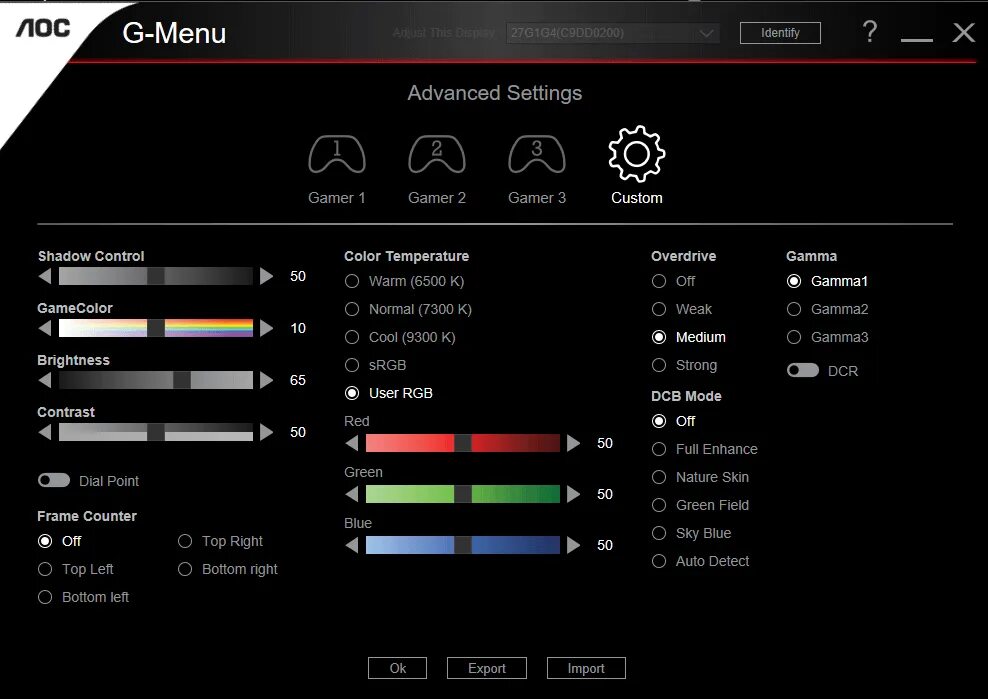Increase Blue value with right arrow
This screenshot has height=699, width=988.
(x=573, y=545)
